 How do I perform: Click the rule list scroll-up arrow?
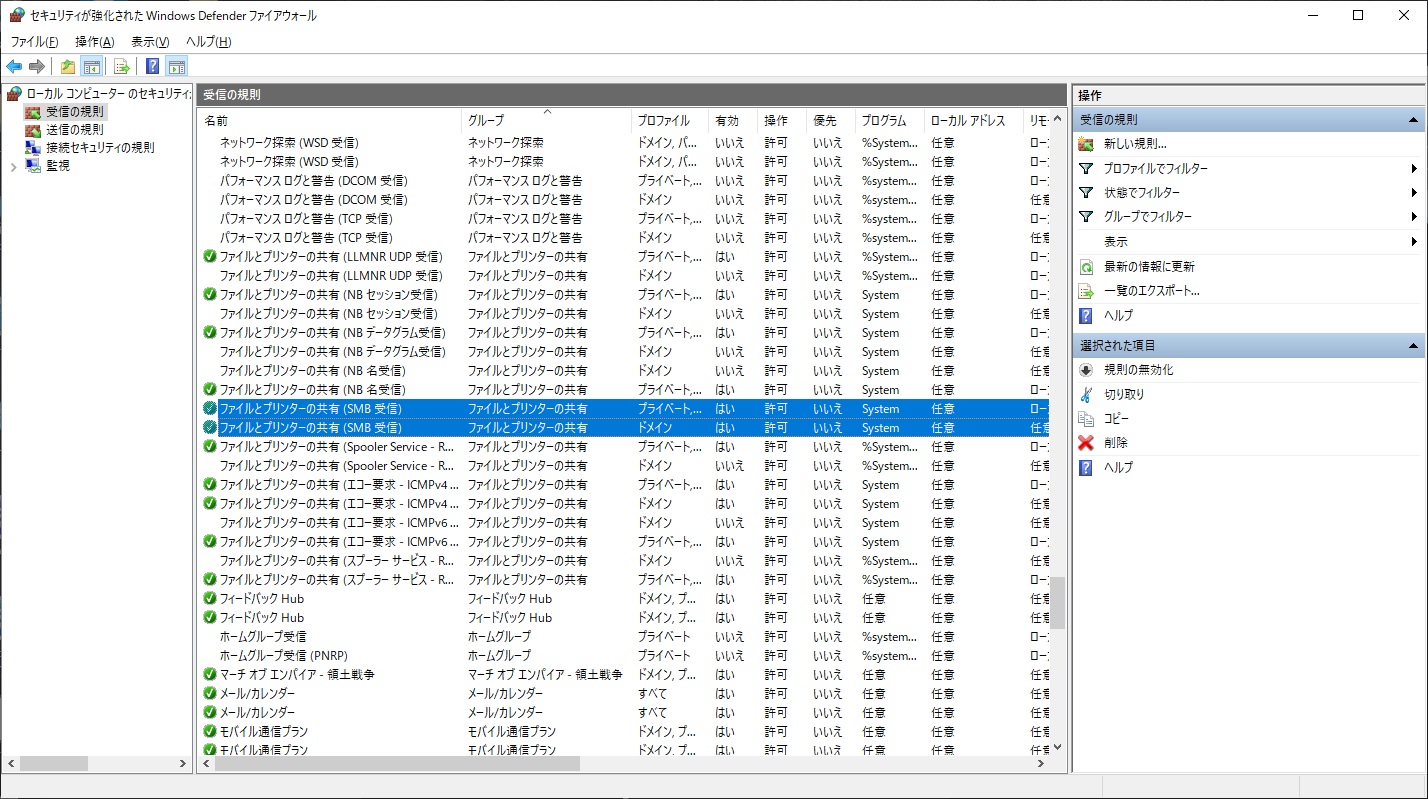point(1058,117)
